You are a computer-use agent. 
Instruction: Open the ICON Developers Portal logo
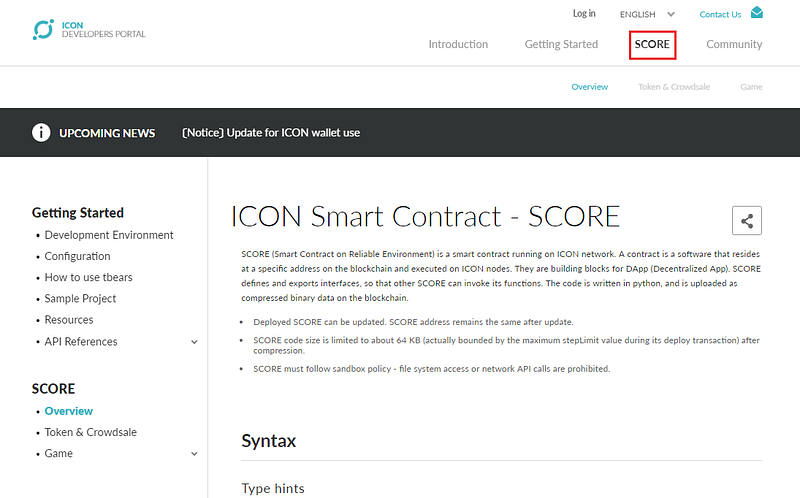tap(89, 30)
